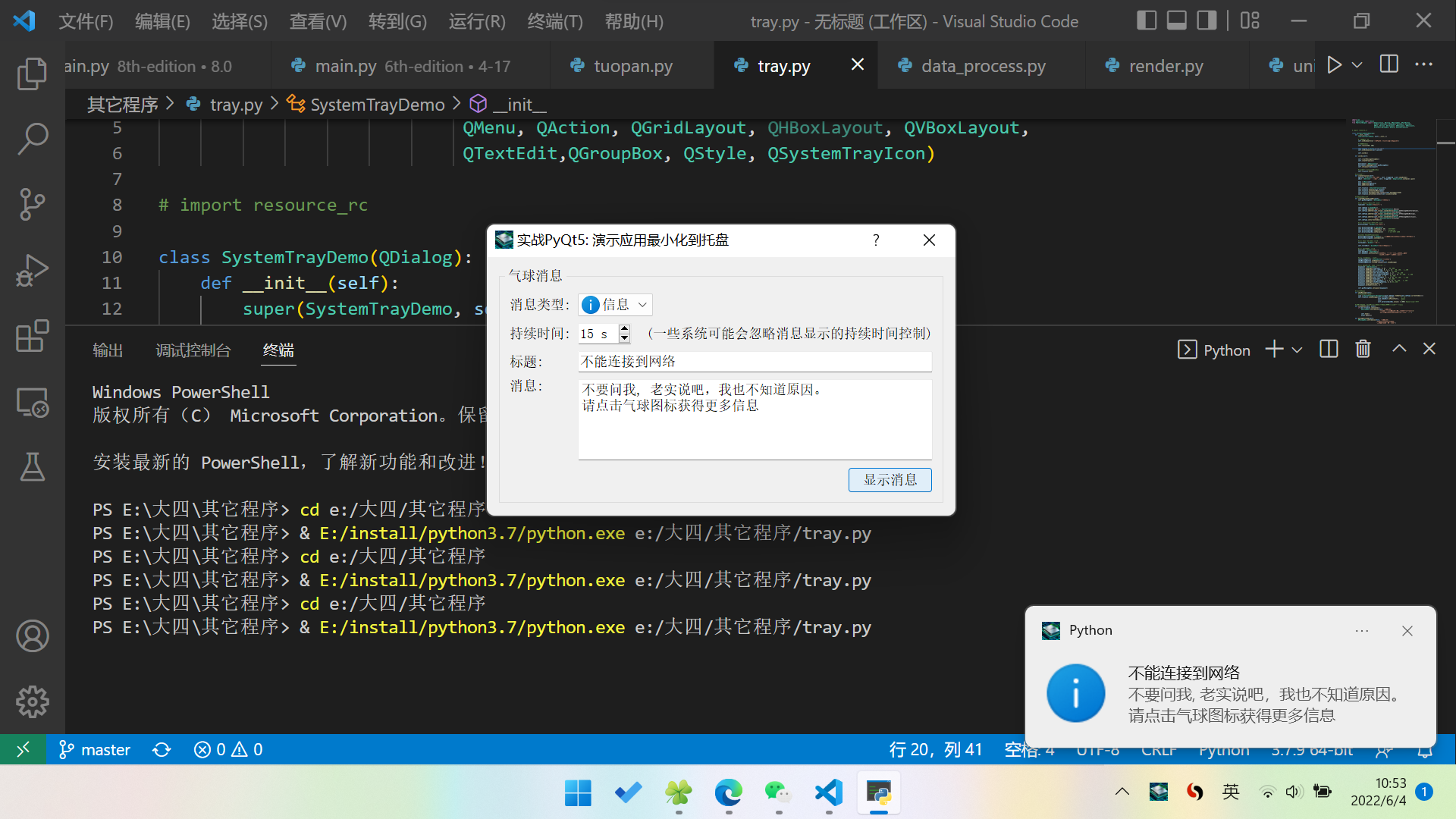Screen dimensions: 1456x819
Task: Open Run and Debug view
Action: tap(32, 271)
